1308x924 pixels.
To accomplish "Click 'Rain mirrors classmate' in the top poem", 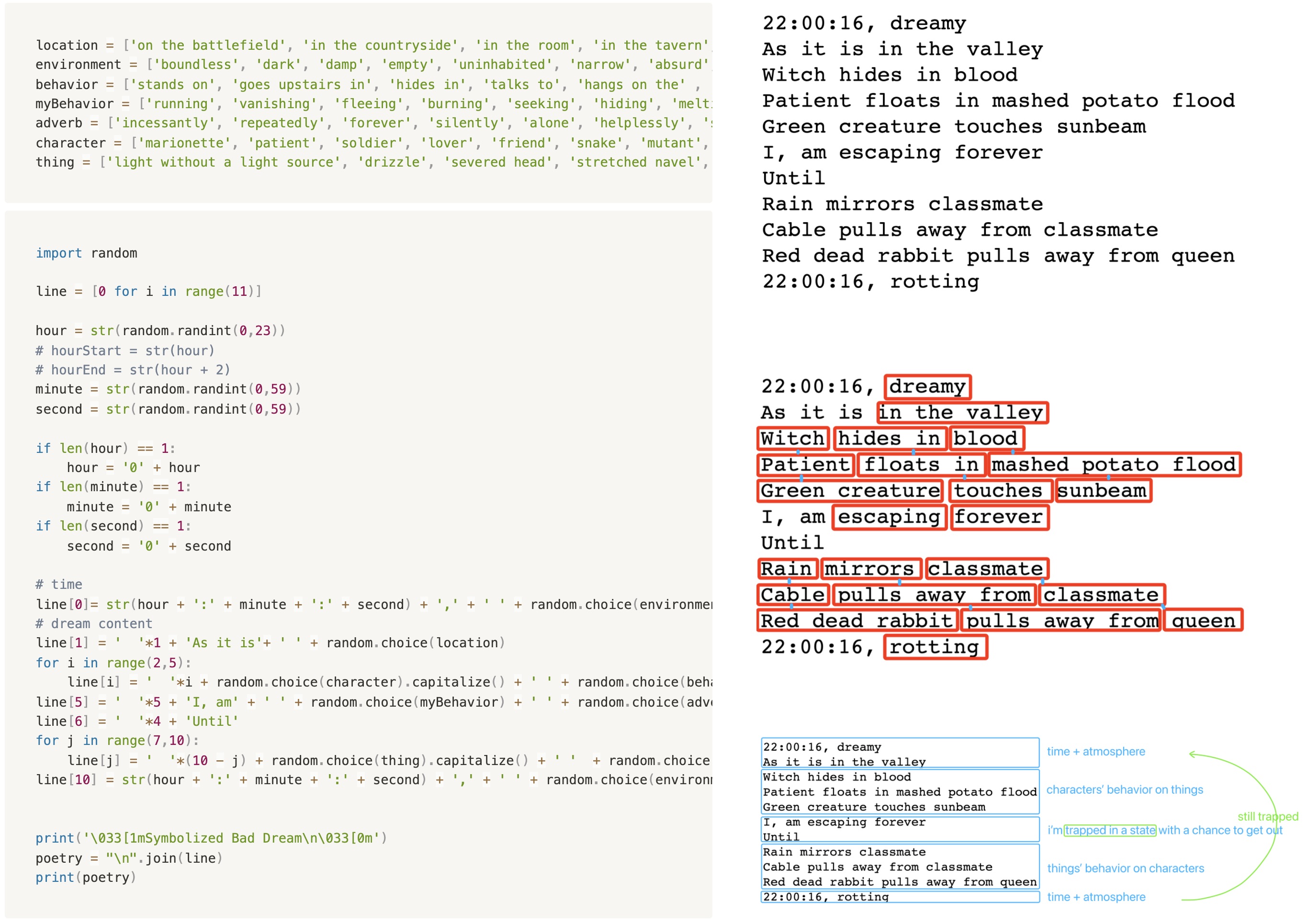I will (902, 204).
